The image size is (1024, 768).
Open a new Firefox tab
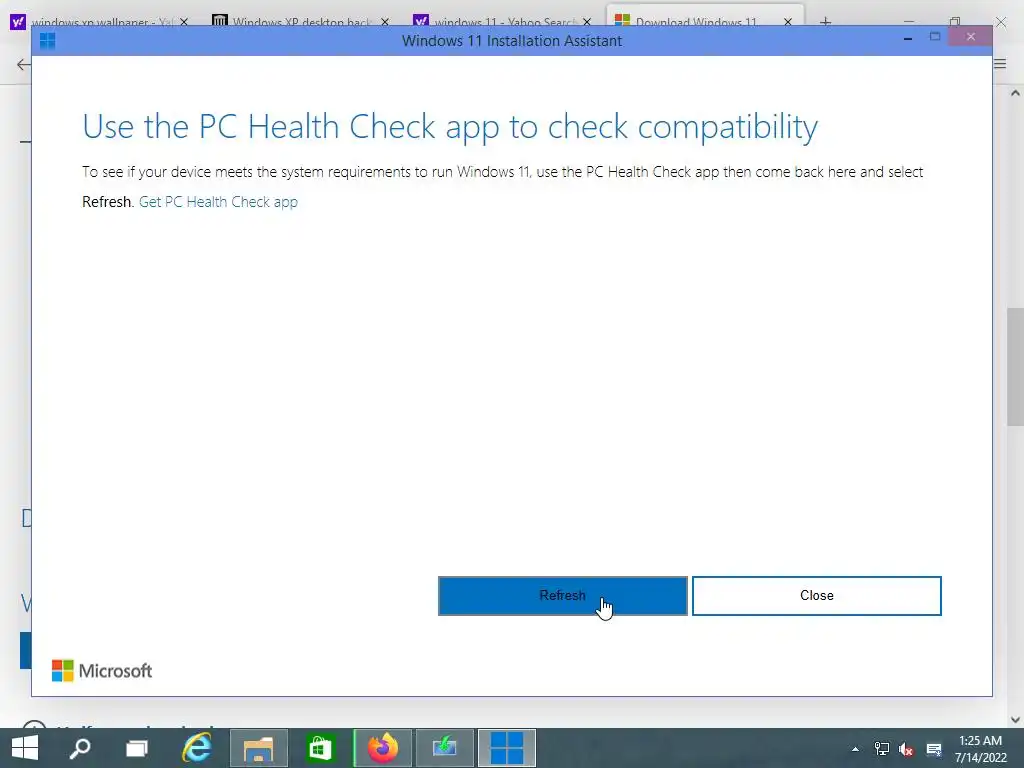pyautogui.click(x=825, y=22)
